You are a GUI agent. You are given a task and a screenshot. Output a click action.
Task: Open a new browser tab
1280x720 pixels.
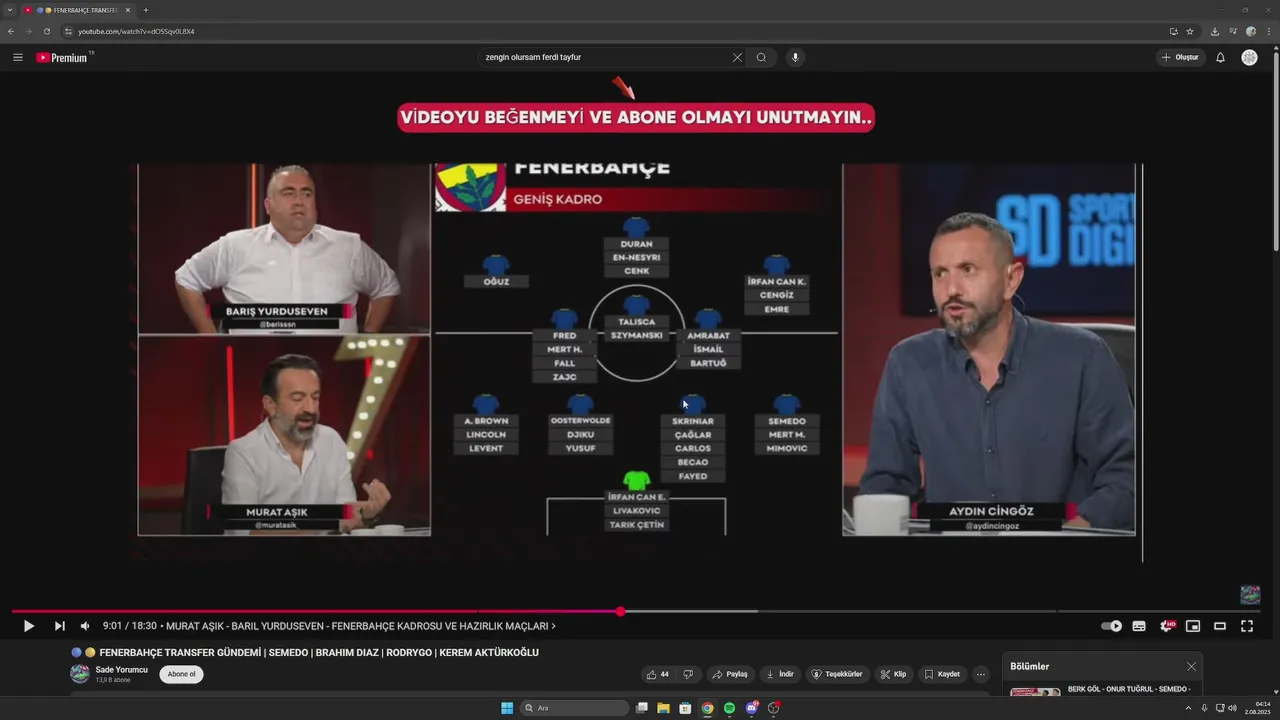pos(146,10)
